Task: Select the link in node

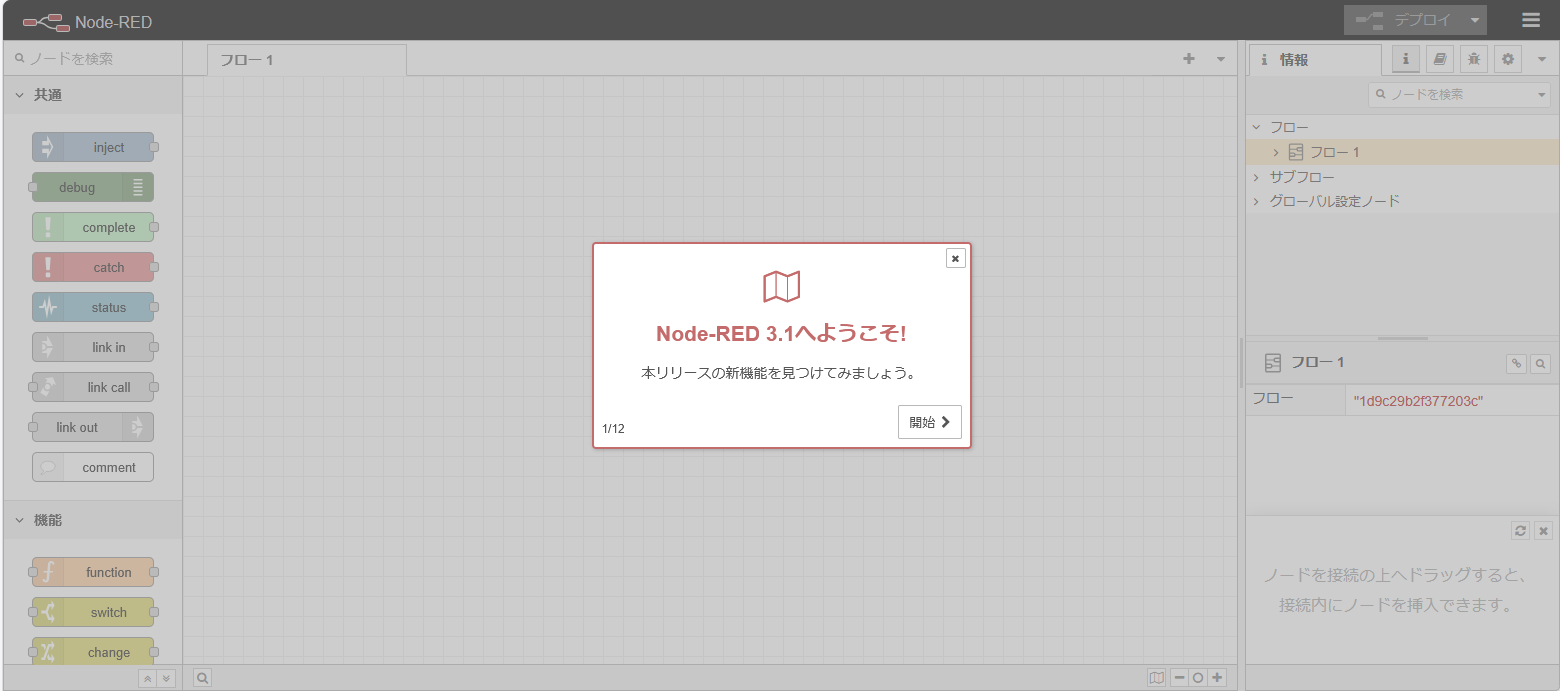Action: (x=93, y=347)
